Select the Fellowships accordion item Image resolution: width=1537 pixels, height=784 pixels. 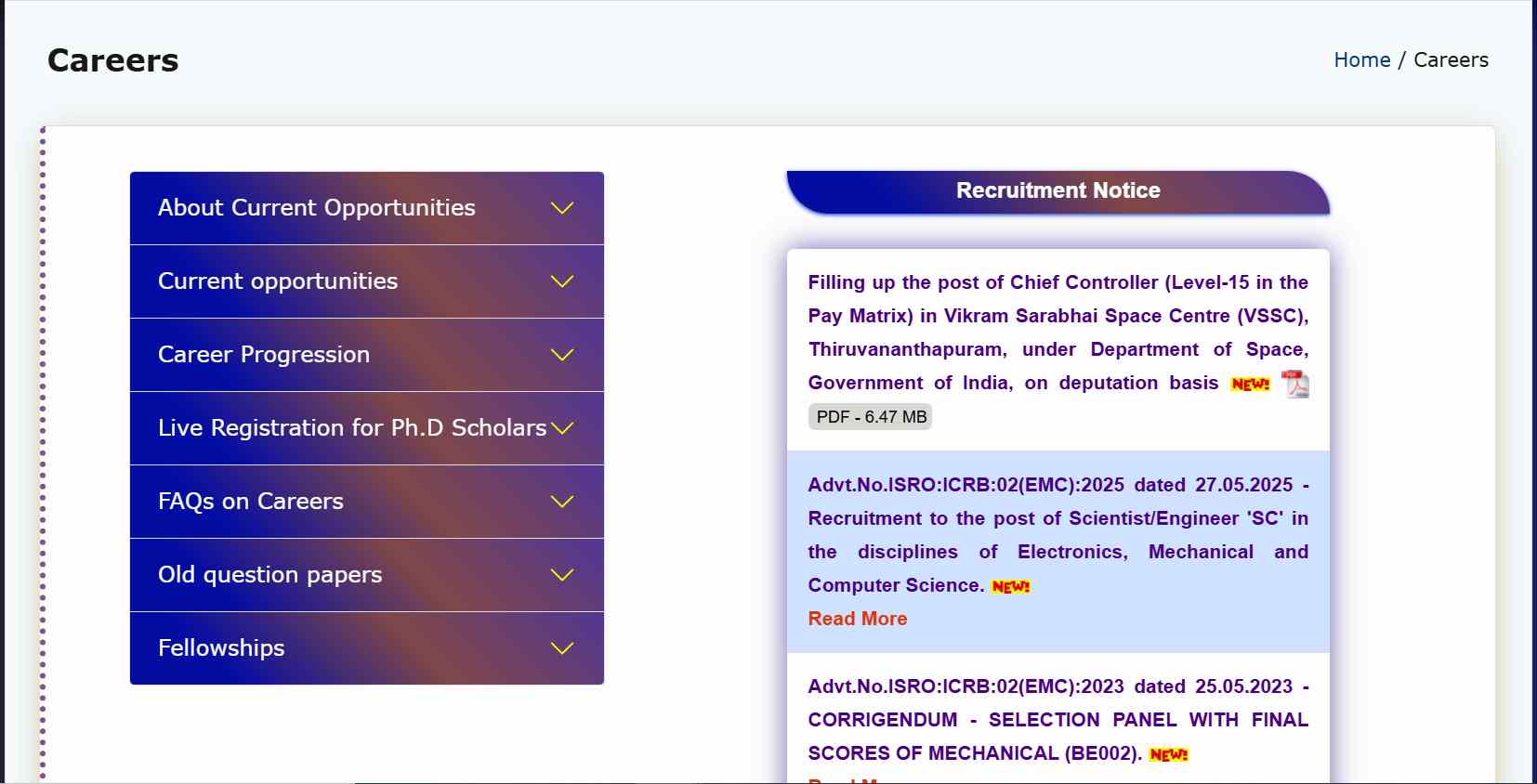tap(221, 648)
